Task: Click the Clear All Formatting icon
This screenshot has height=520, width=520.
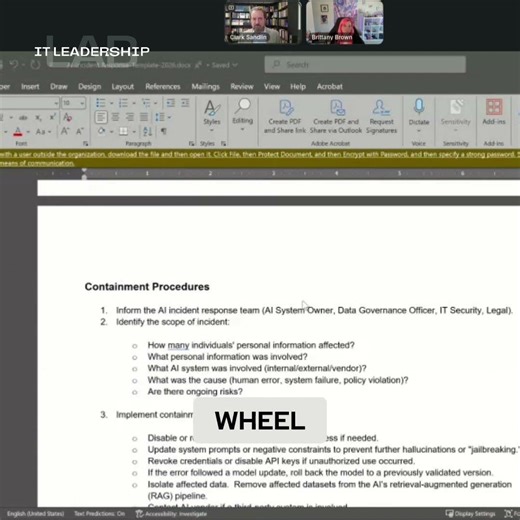Action: pyautogui.click(x=68, y=117)
